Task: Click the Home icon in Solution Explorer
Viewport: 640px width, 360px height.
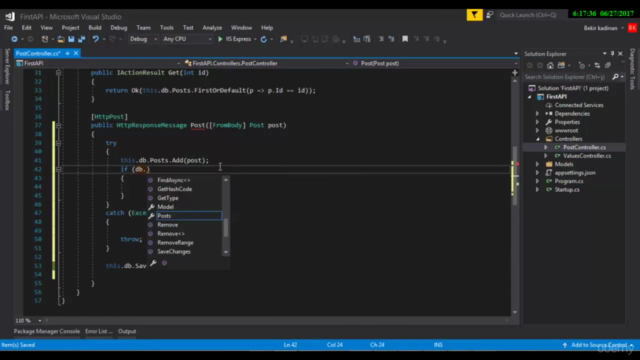Action: pyautogui.click(x=550, y=65)
